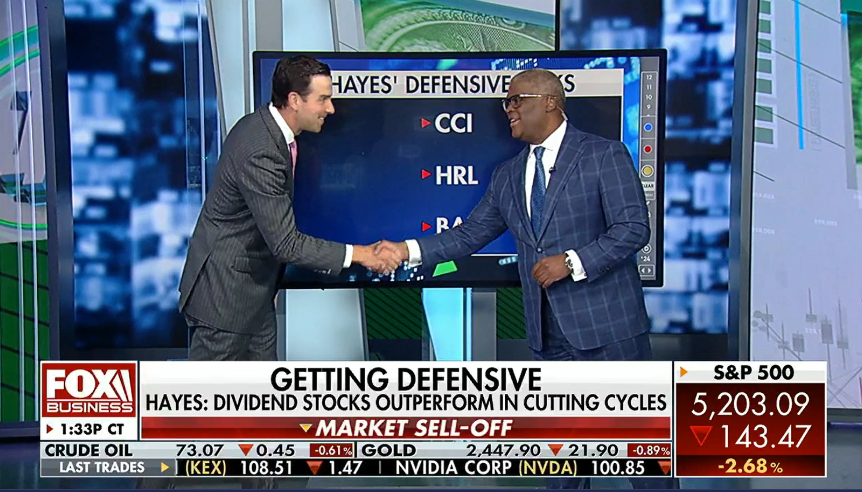The image size is (862, 492).
Task: Click the GETTING DEFENSIVE headline
Action: tap(406, 379)
